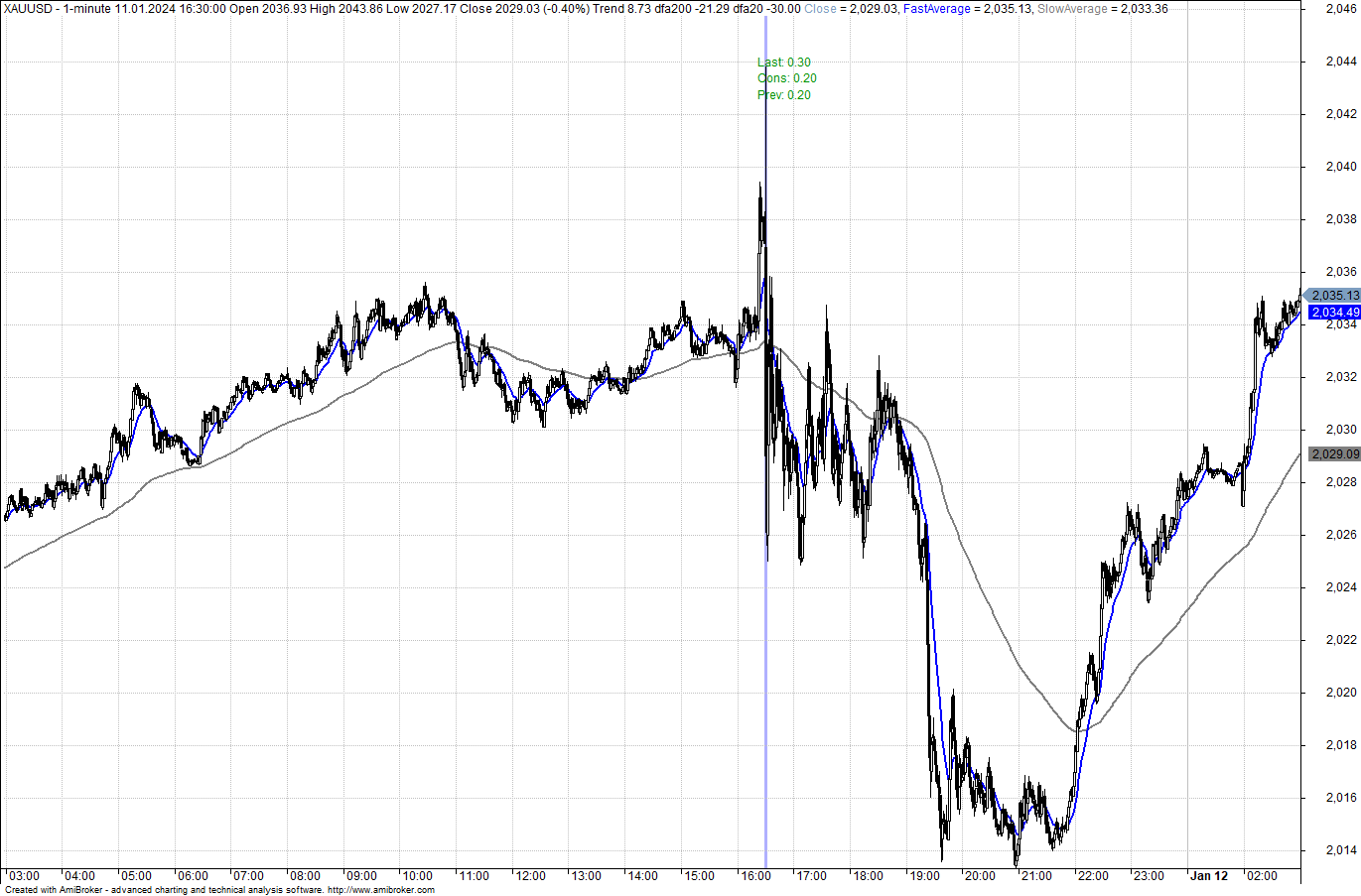Click the 10:00 time axis label
The width and height of the screenshot is (1361, 896).
point(417,876)
